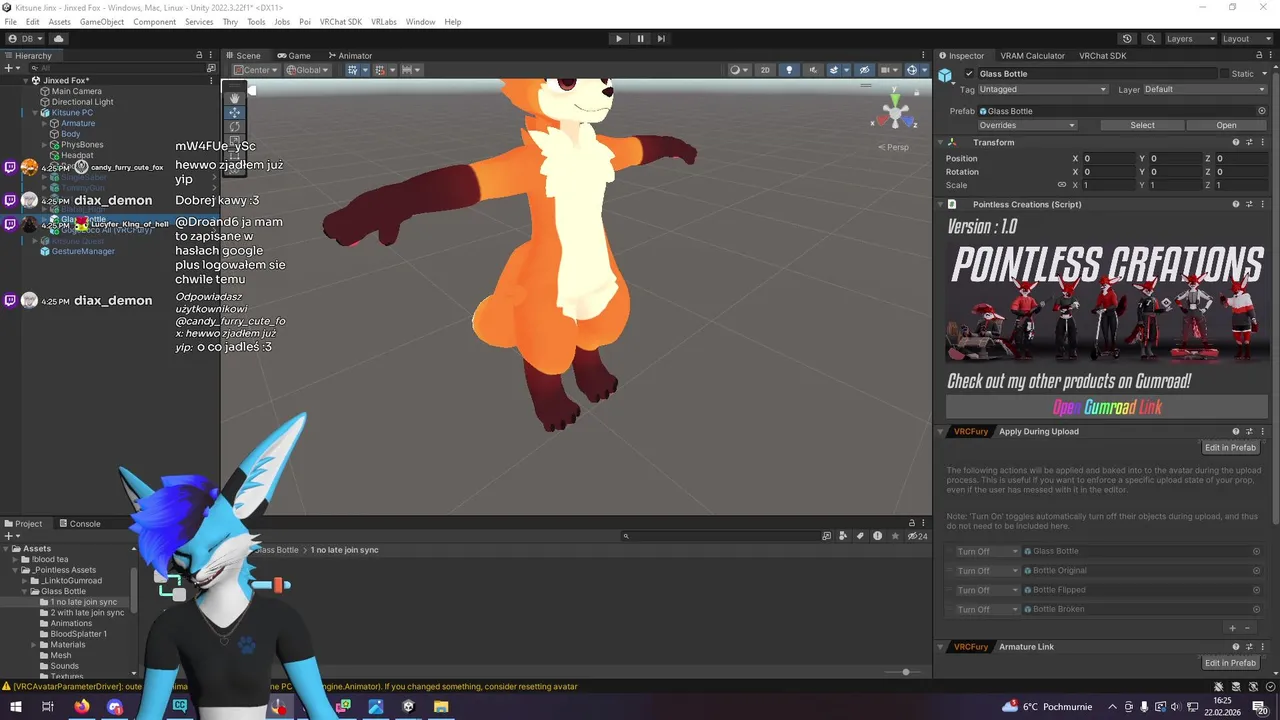Toggle the Glass Bottle active checkbox

[x=969, y=74]
